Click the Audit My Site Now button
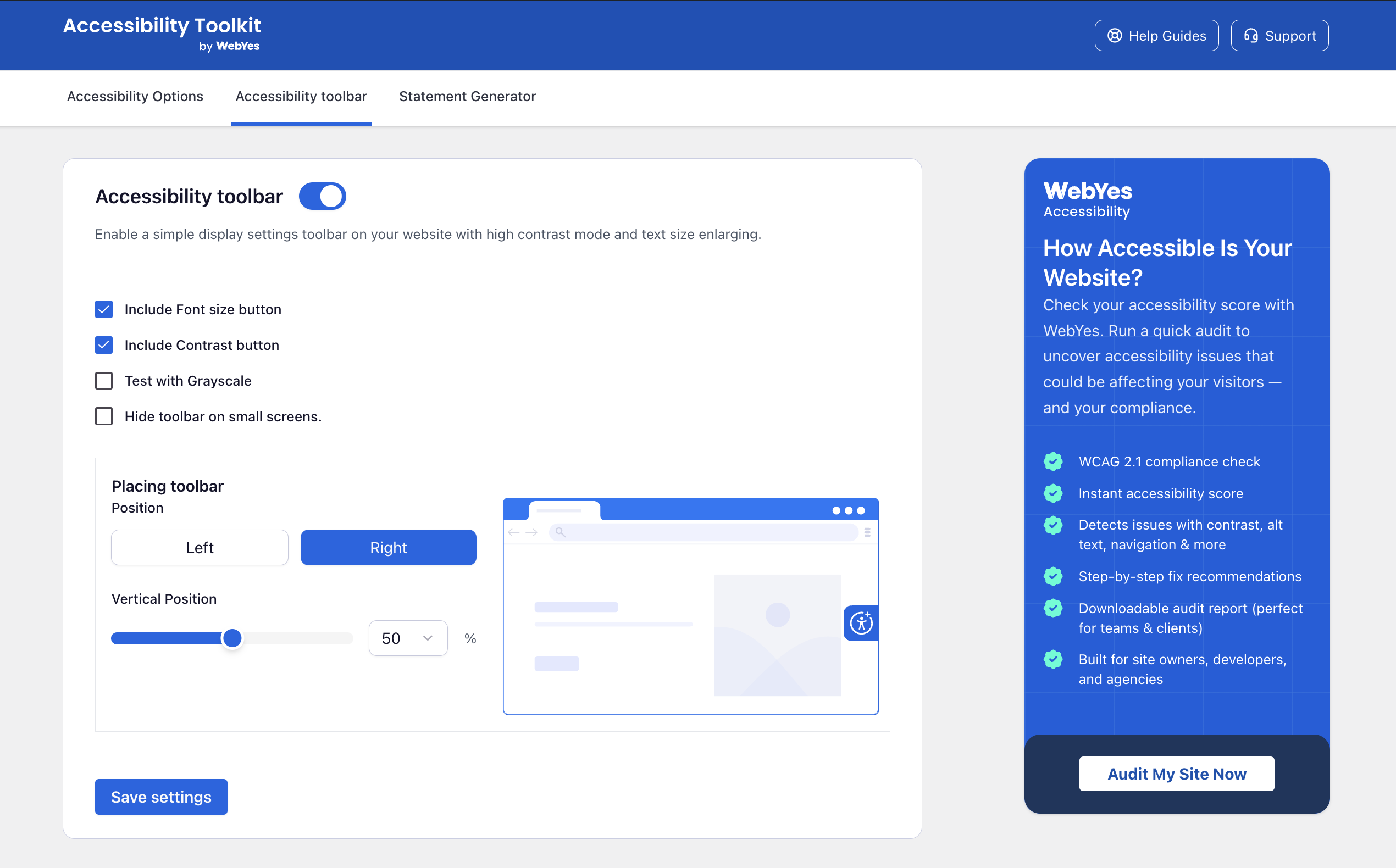 1176,774
